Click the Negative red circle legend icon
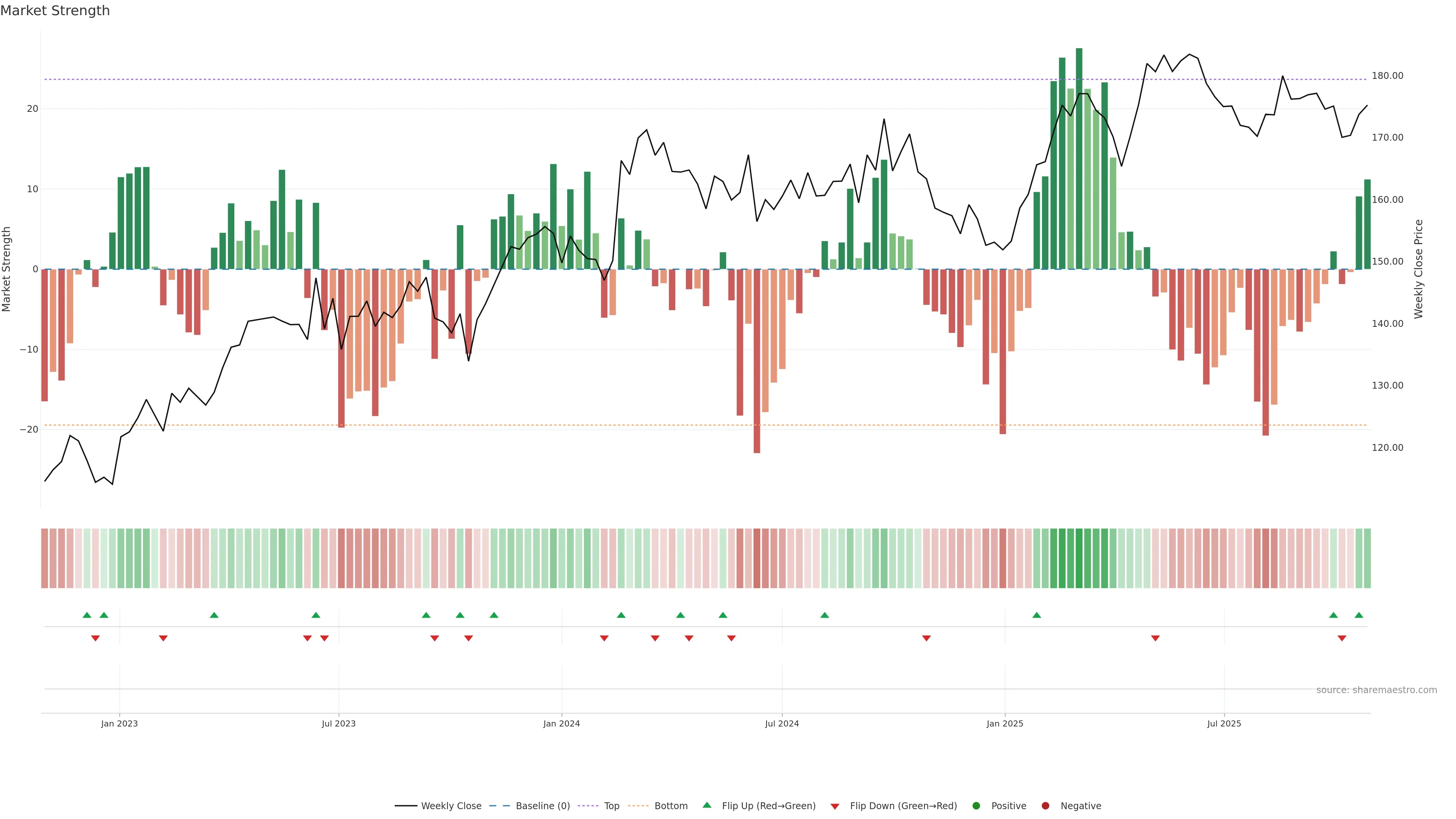This screenshot has width=1456, height=819. (1045, 805)
